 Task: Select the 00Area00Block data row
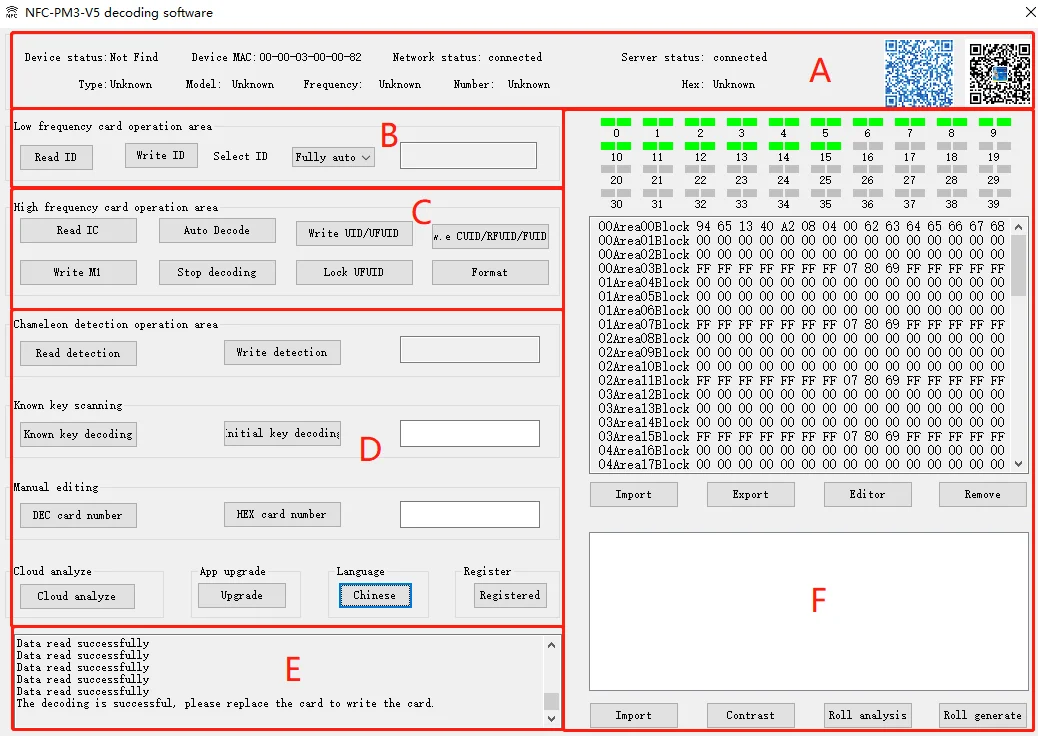pyautogui.click(x=801, y=226)
